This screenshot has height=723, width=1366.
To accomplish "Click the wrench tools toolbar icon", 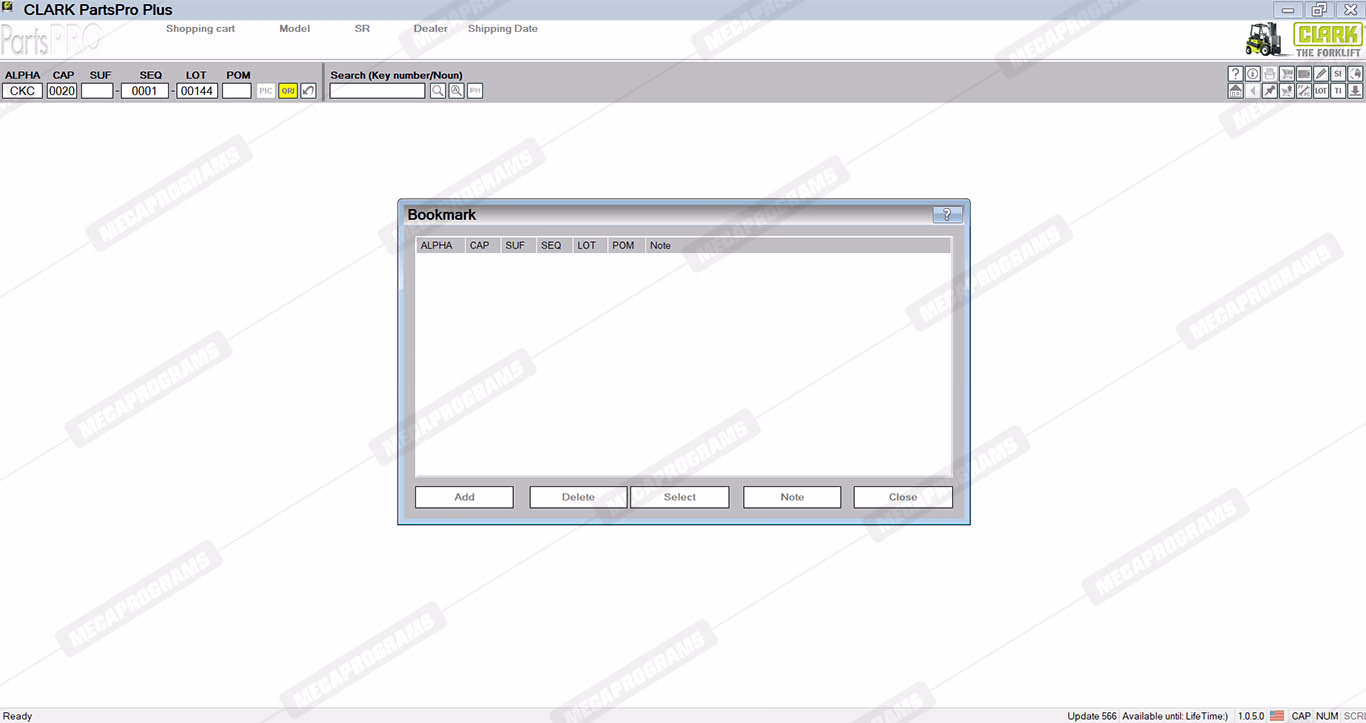I will point(1304,91).
